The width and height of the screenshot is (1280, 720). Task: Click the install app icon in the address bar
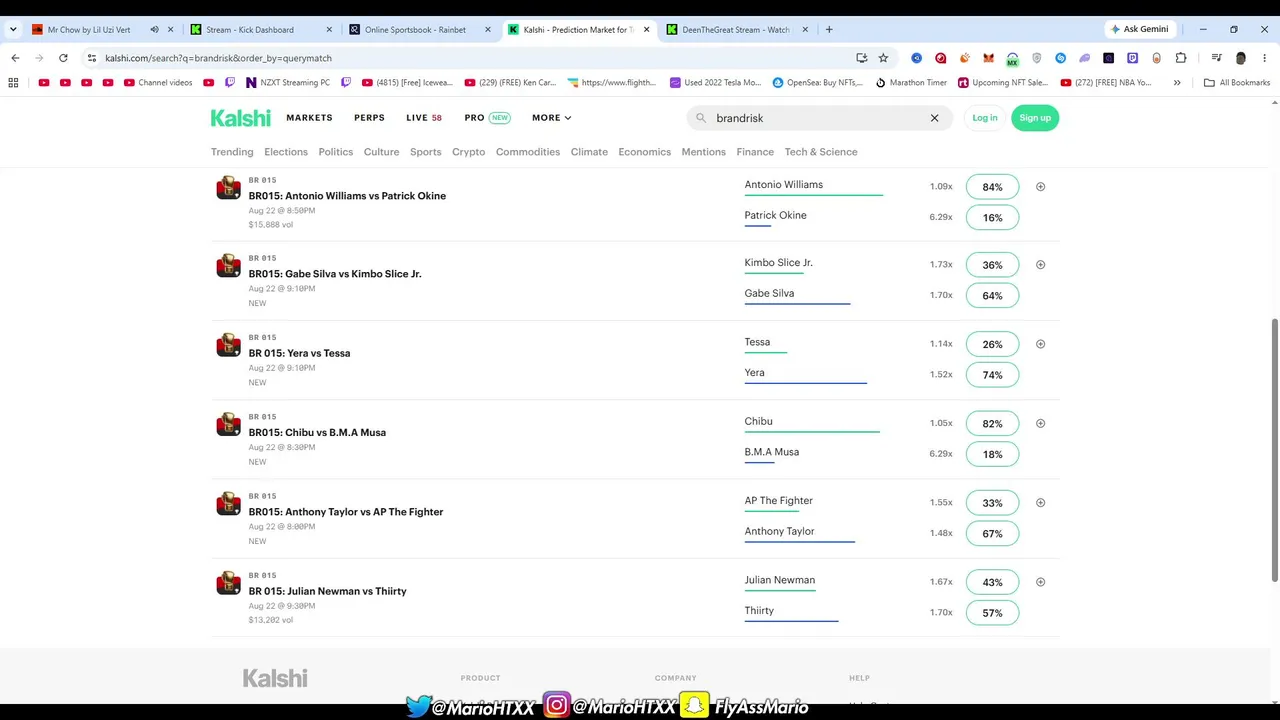click(861, 58)
